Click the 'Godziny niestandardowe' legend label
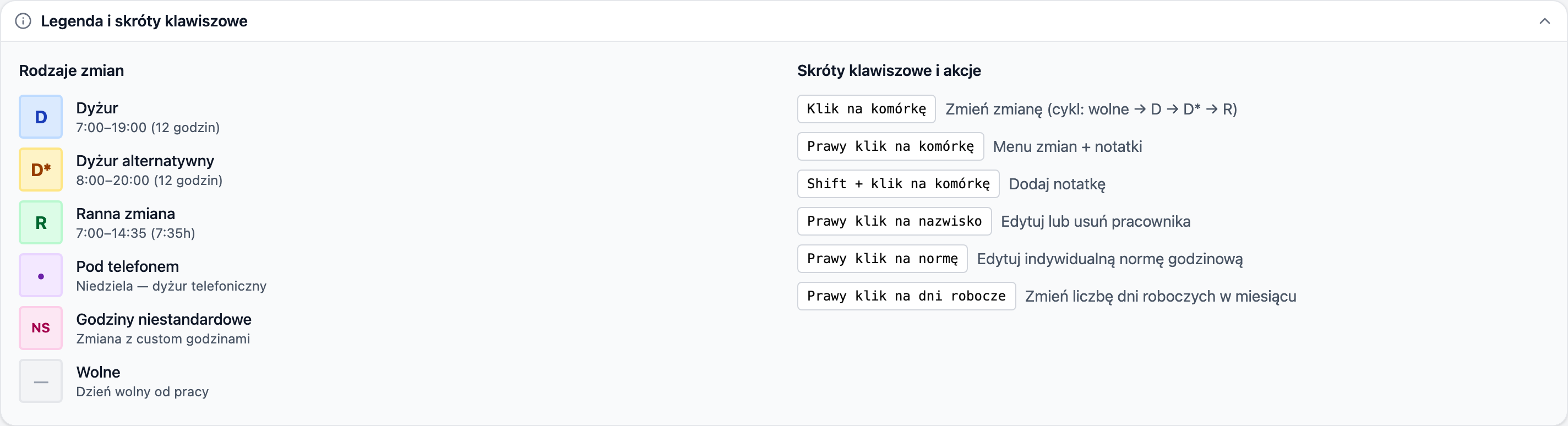The height and width of the screenshot is (426, 1568). pos(164,319)
